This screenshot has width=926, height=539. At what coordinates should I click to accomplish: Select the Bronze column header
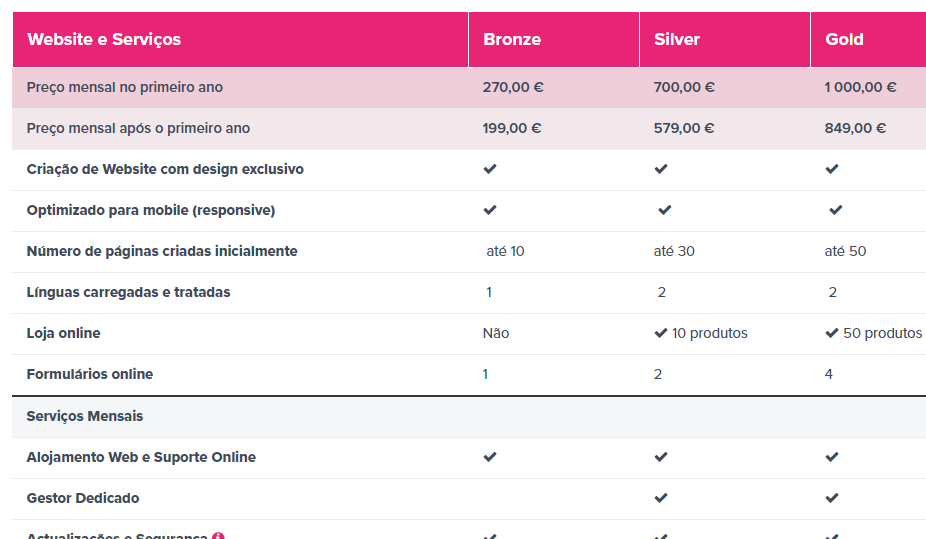(x=512, y=40)
